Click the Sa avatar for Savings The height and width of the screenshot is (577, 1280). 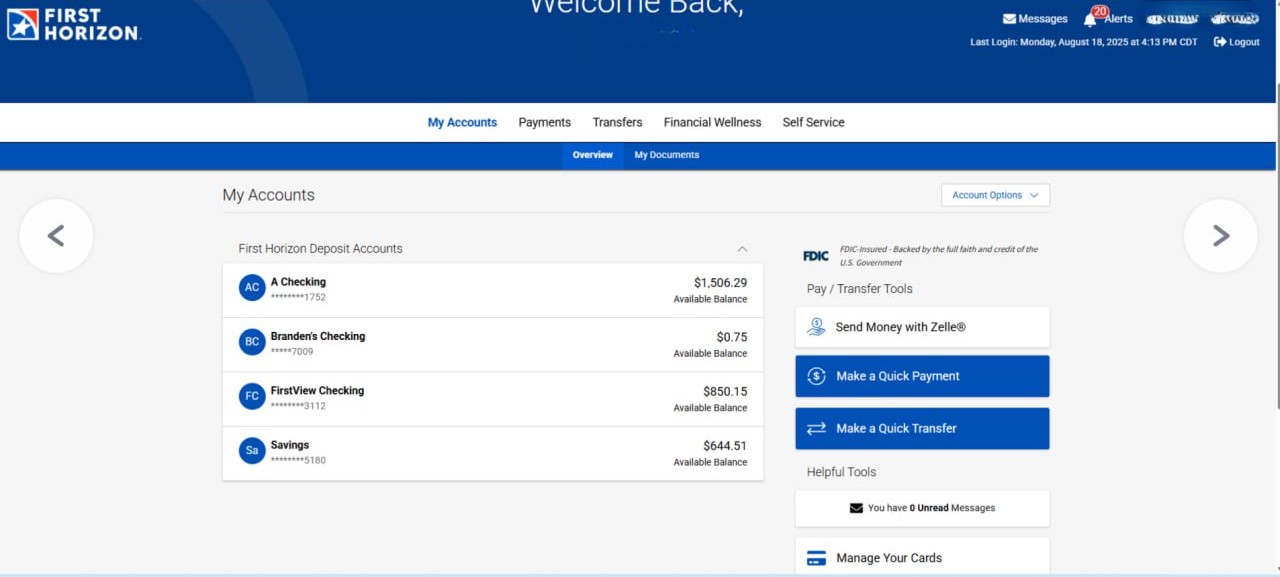pos(252,451)
